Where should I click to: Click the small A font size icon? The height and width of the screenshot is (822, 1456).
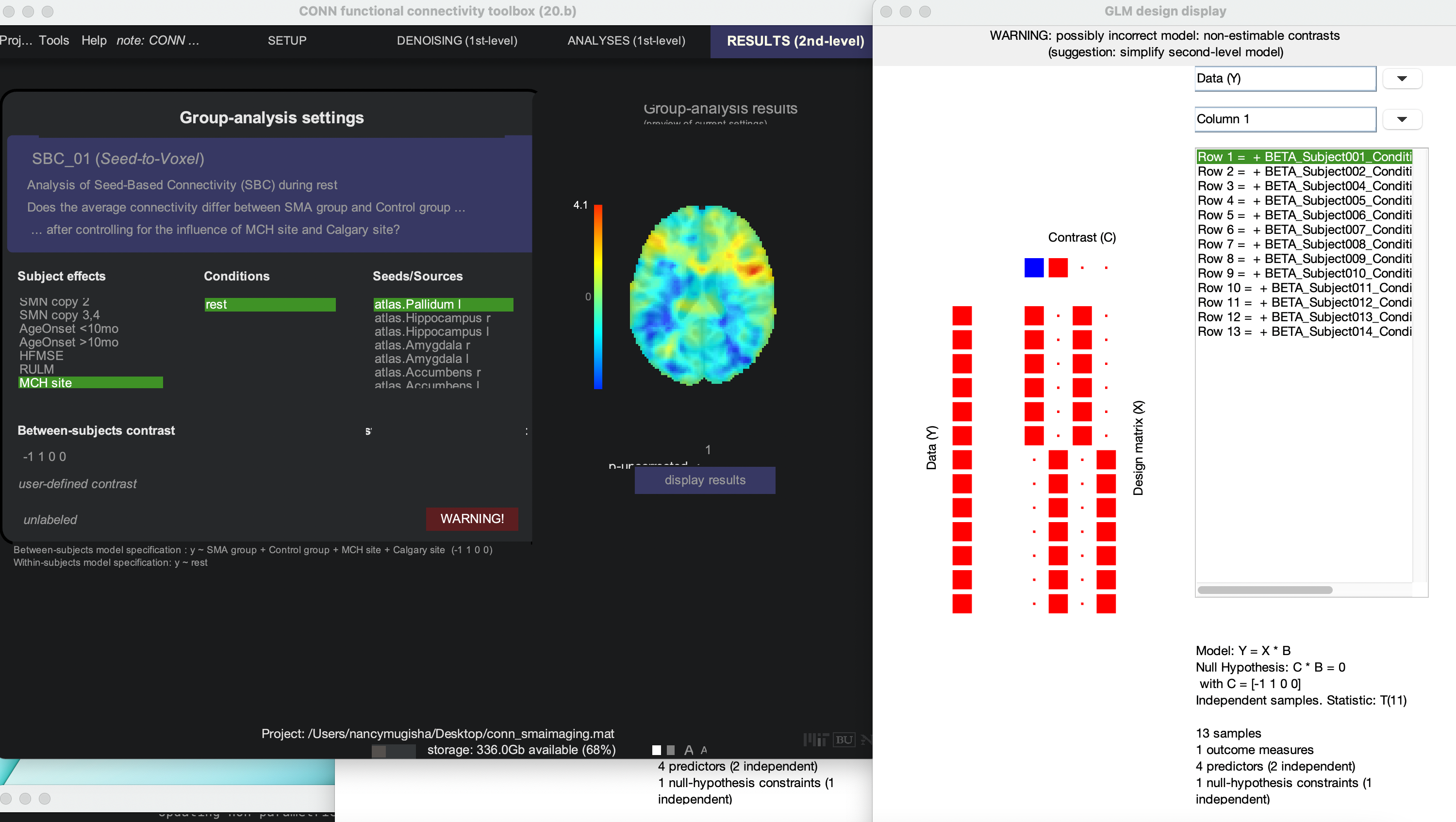[x=704, y=750]
